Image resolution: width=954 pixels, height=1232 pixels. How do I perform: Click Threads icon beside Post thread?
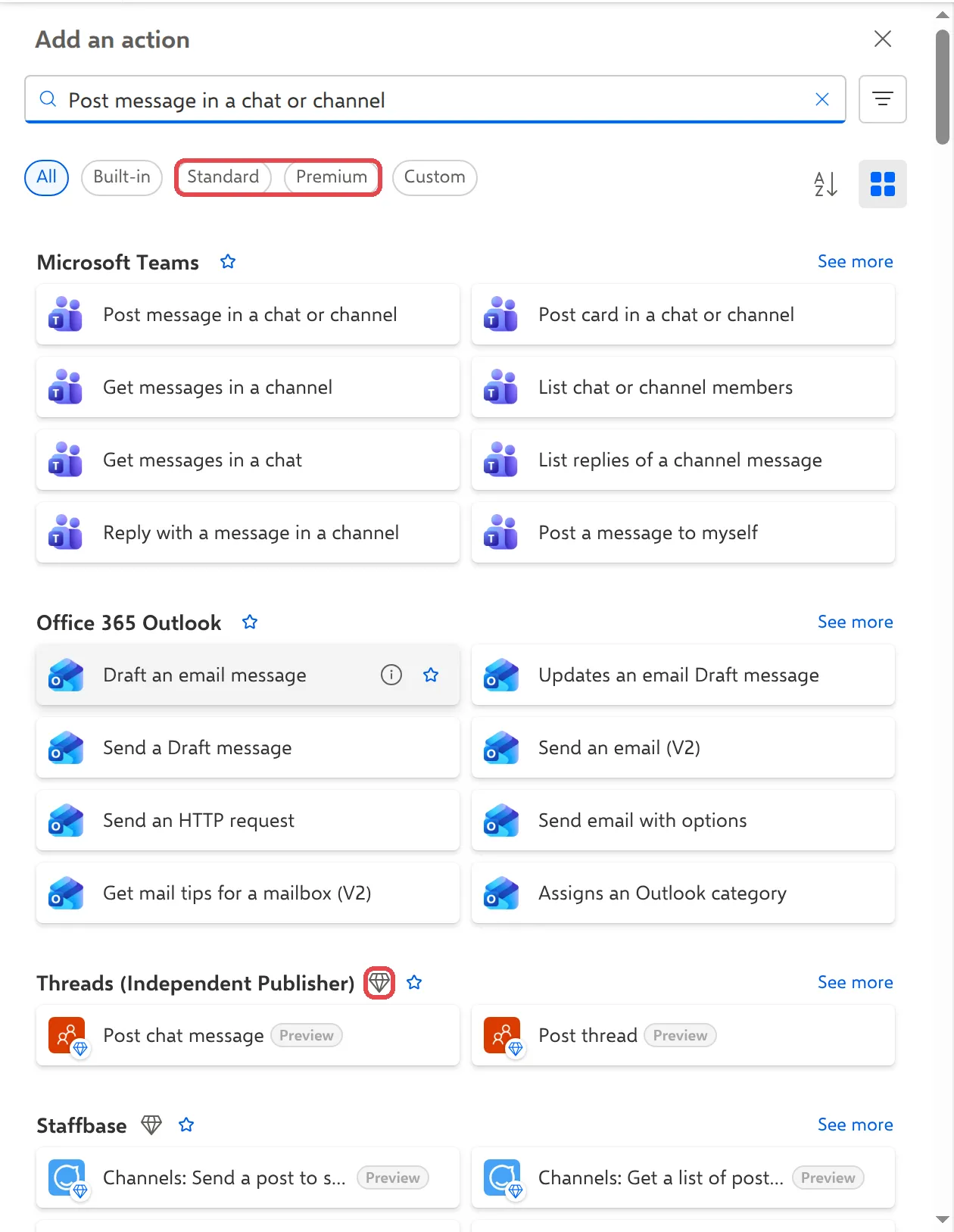(x=502, y=1035)
